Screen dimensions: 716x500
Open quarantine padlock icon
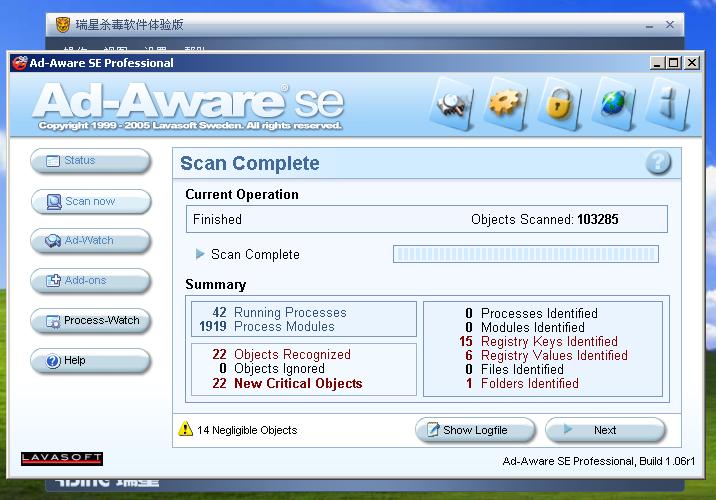[559, 104]
